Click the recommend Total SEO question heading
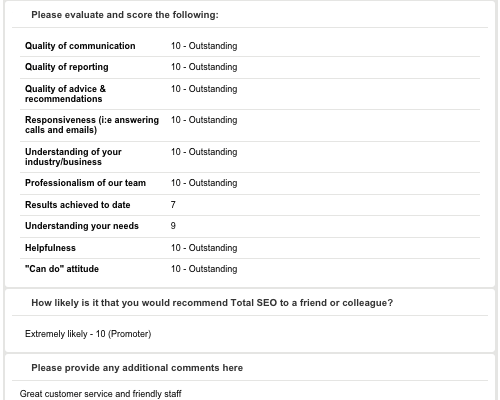The image size is (500, 400). 212,303
